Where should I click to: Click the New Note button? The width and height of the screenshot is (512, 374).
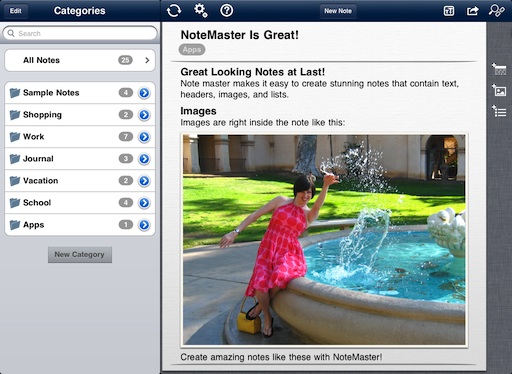[338, 11]
